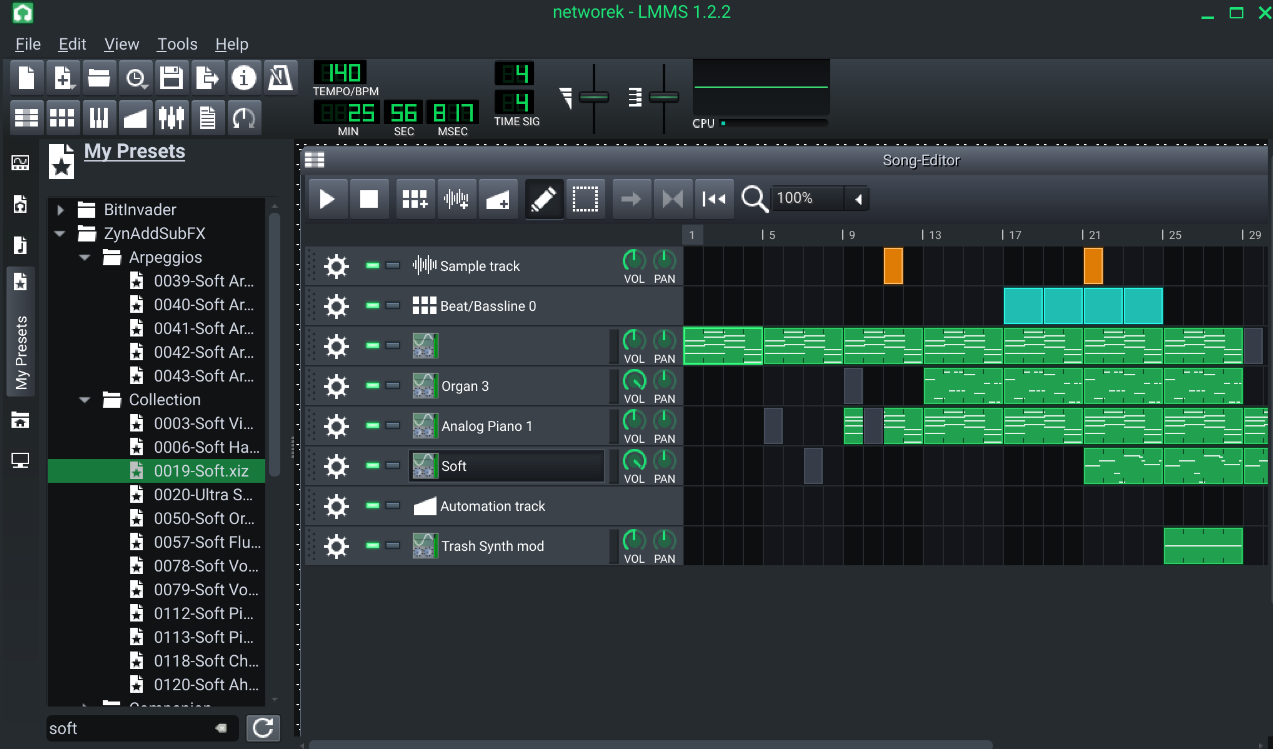Click the Play button in Song-Editor
The height and width of the screenshot is (749, 1273).
pos(327,199)
